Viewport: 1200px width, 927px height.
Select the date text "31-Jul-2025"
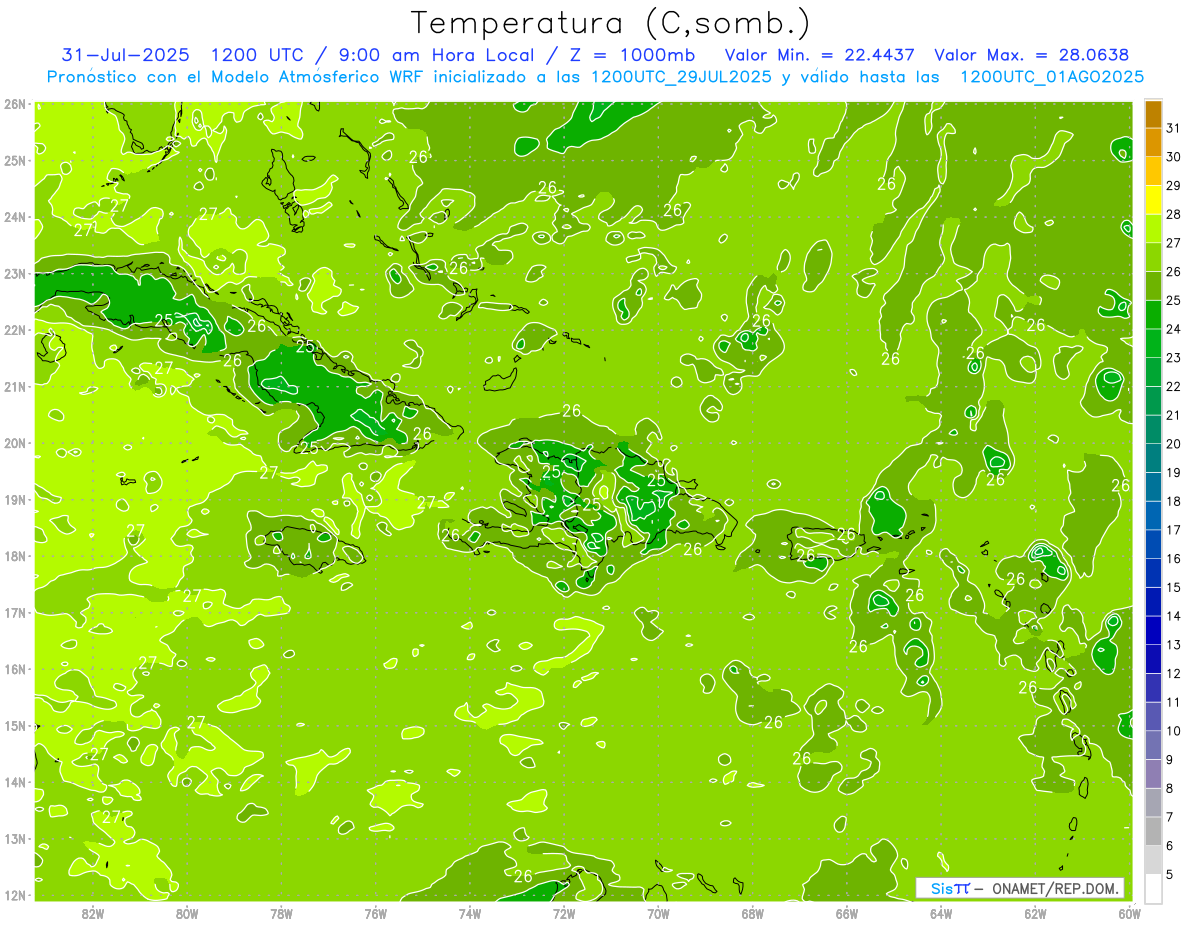tap(126, 54)
